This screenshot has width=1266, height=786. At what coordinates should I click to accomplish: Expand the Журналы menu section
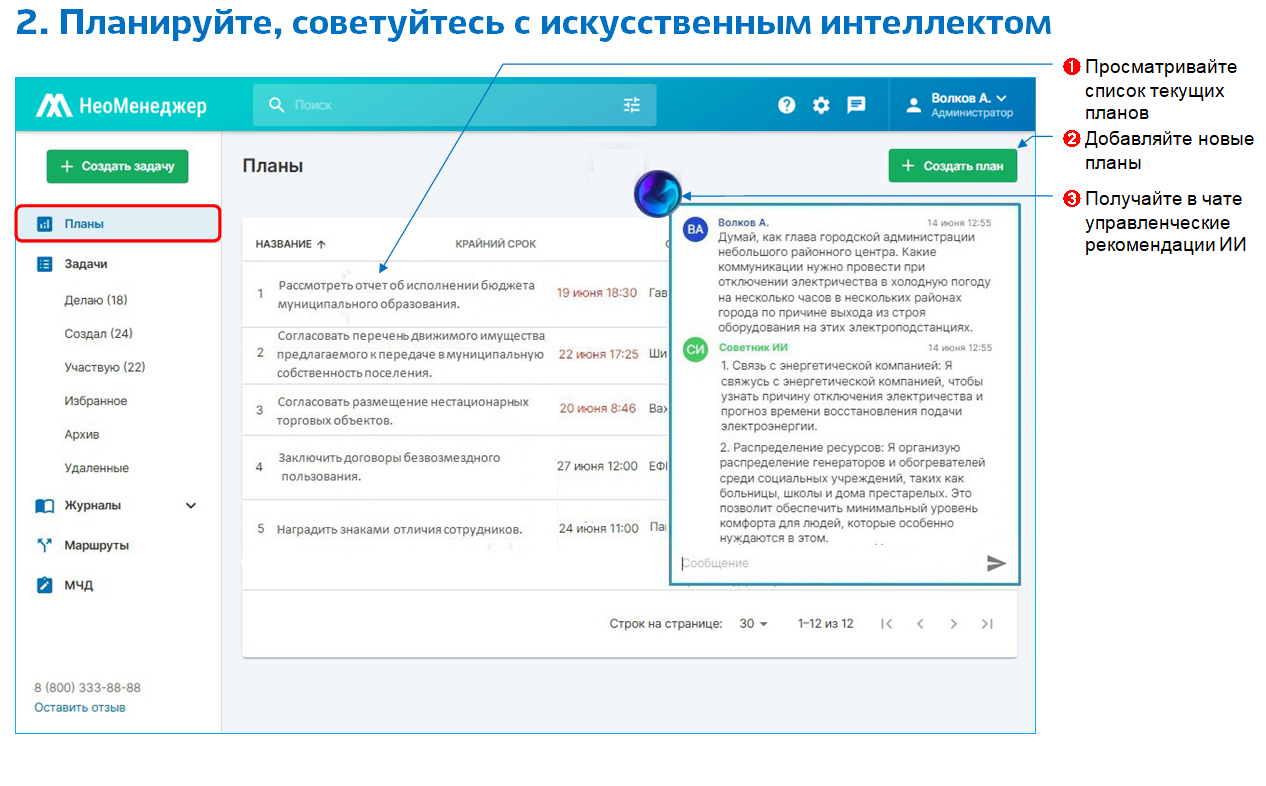click(191, 506)
